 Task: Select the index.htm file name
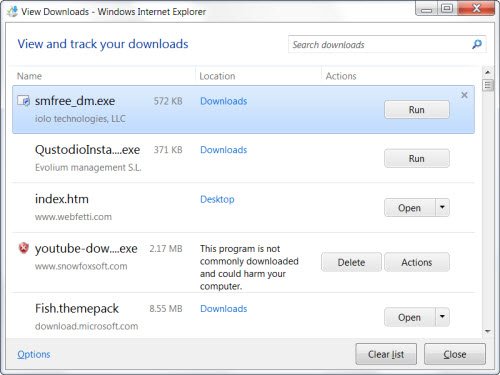click(62, 199)
